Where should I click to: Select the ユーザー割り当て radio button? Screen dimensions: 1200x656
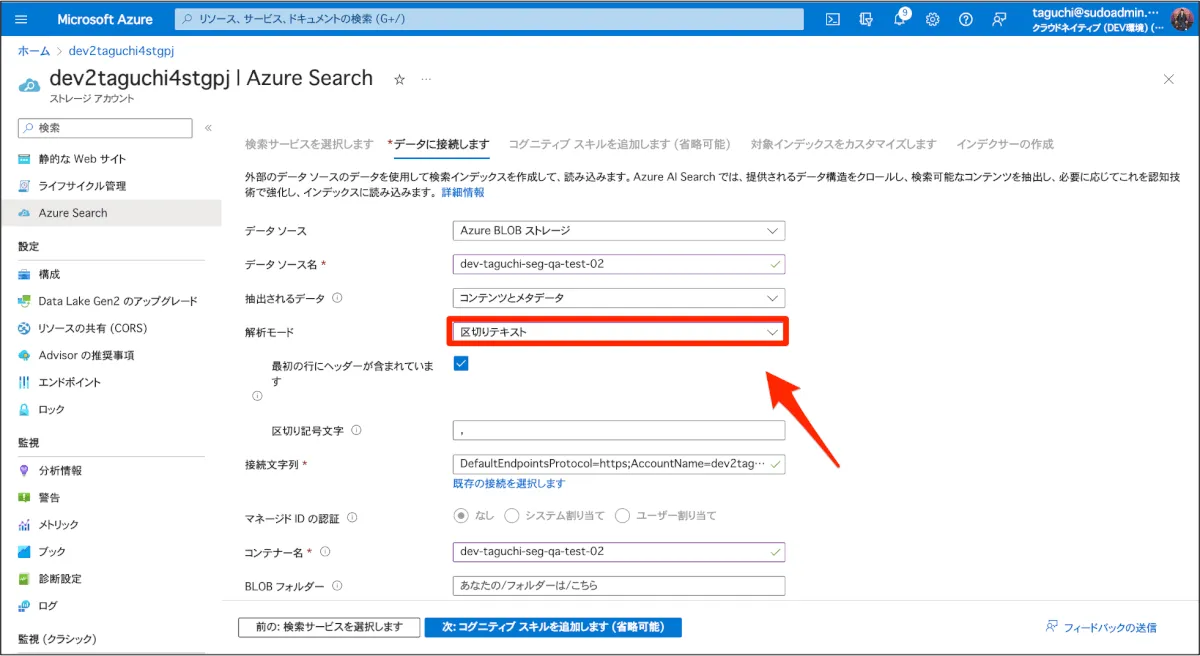[x=622, y=516]
